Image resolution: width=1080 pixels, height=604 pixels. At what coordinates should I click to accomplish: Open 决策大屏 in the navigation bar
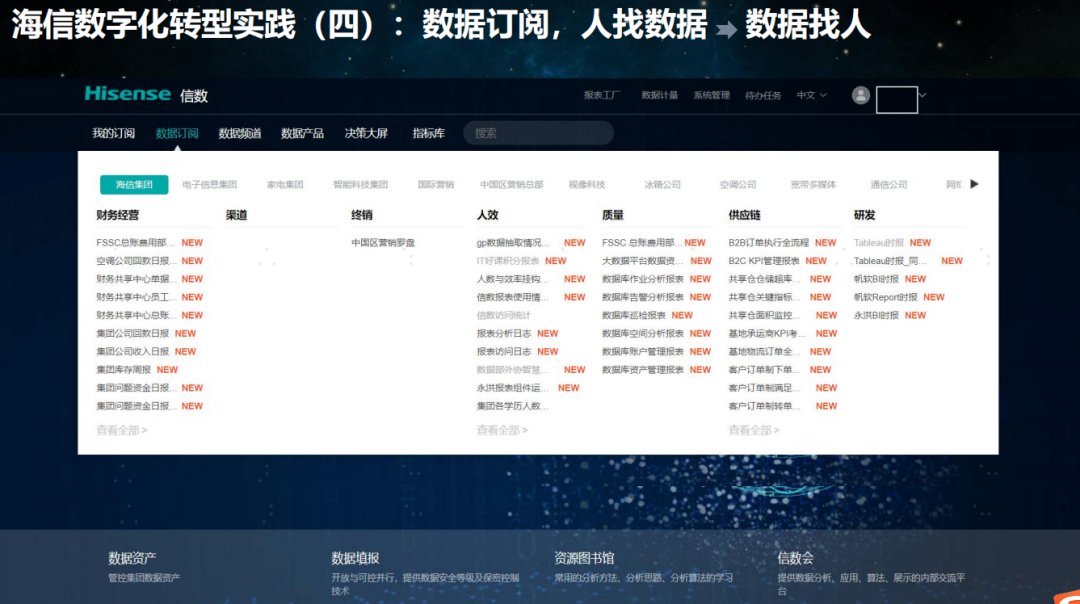tap(366, 133)
